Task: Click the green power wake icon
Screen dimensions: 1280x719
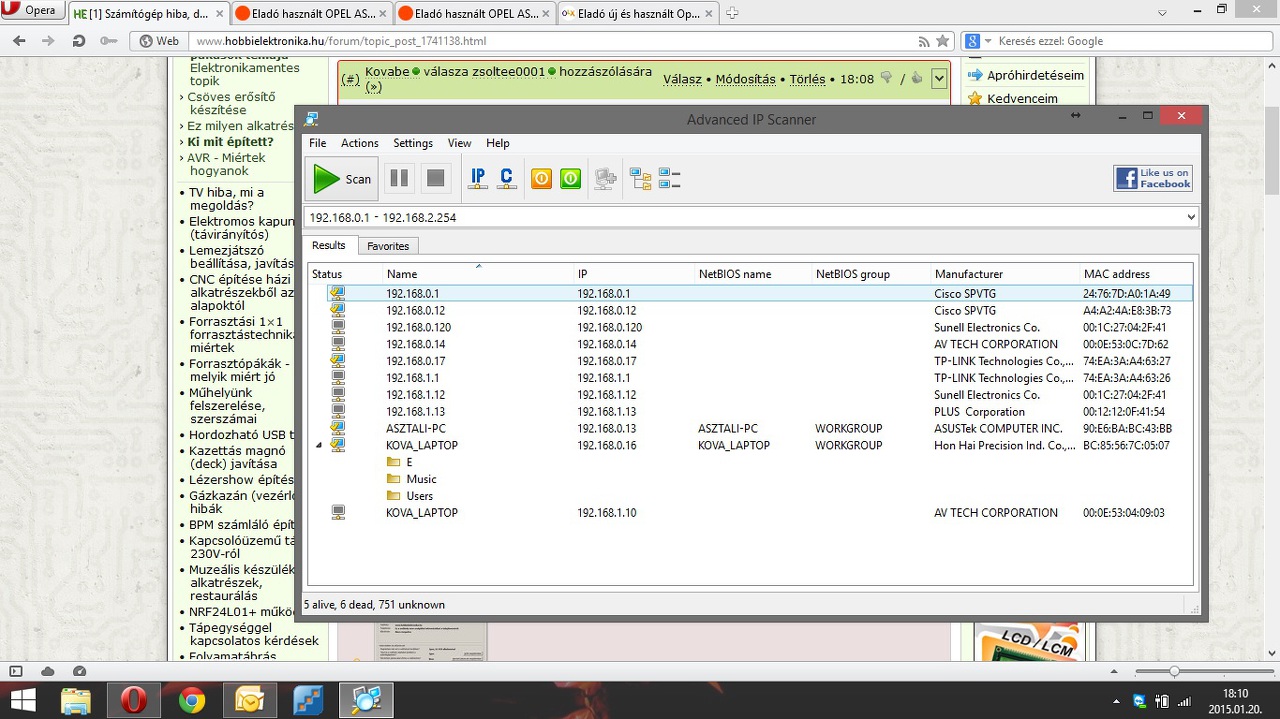Action: coord(570,179)
